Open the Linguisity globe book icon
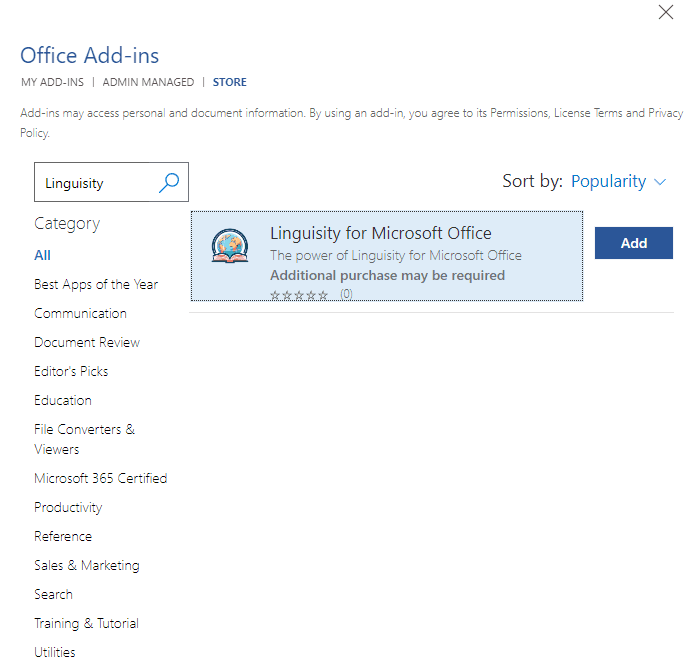 [x=230, y=246]
